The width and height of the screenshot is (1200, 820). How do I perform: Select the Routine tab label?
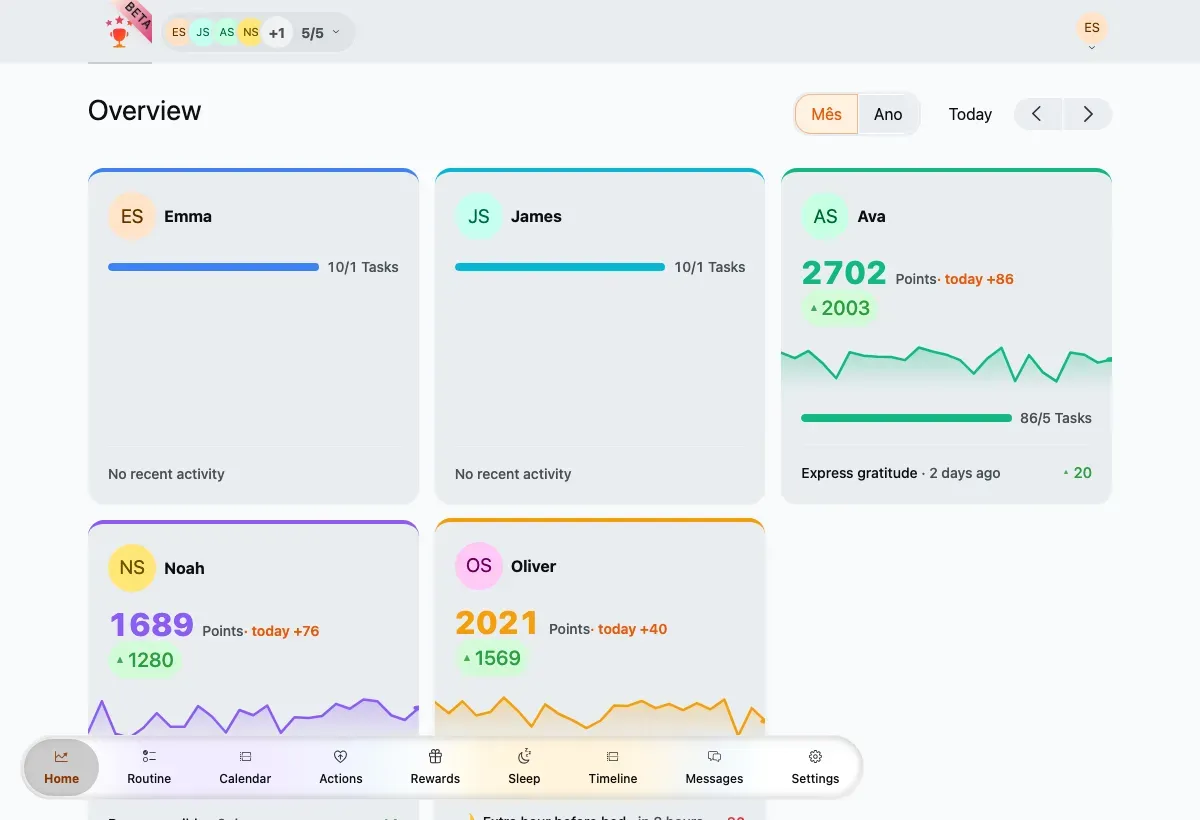tap(149, 779)
